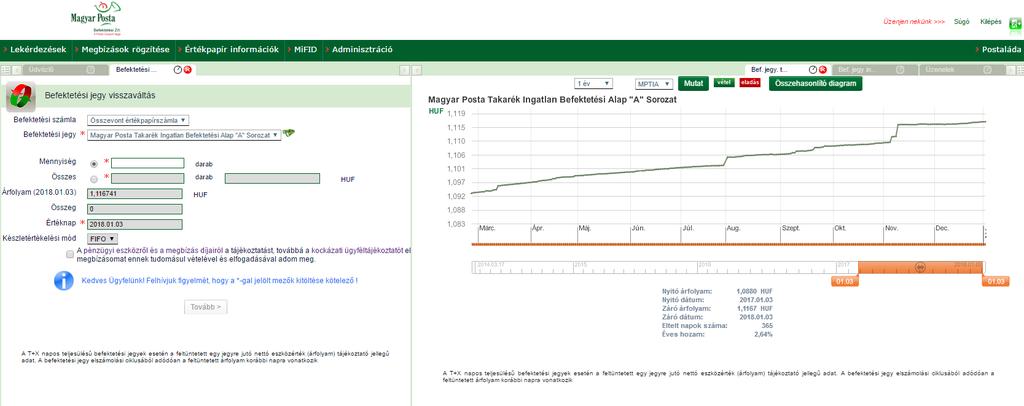Click the icon on the Üzenetek tab
The width and height of the screenshot is (1024, 406).
click(x=989, y=70)
